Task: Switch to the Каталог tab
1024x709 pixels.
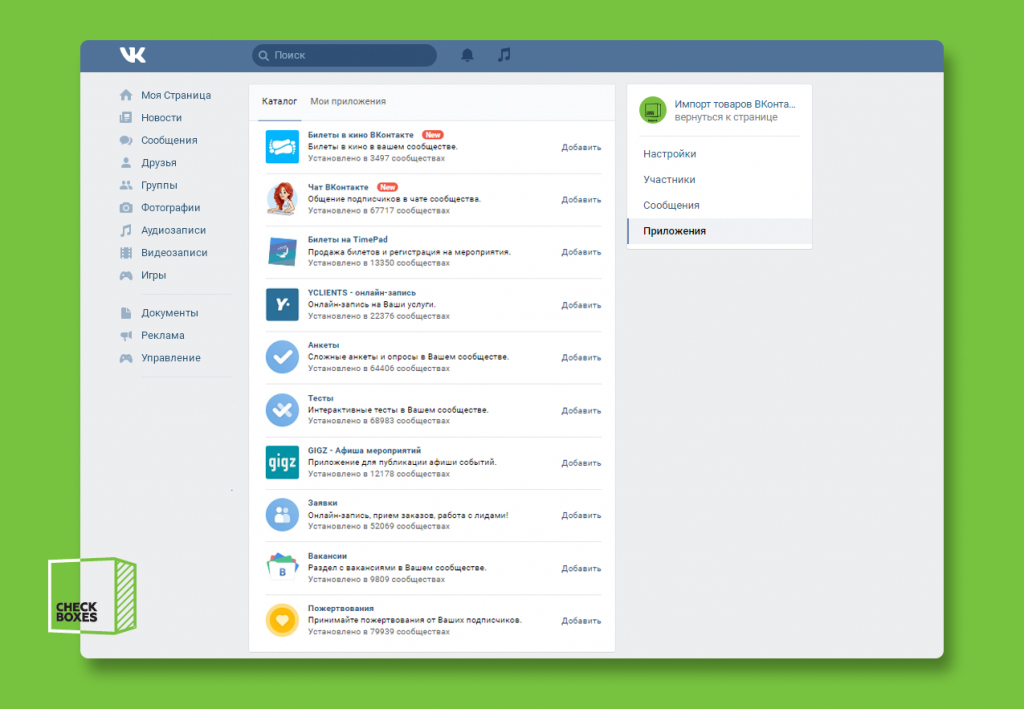Action: (x=280, y=101)
